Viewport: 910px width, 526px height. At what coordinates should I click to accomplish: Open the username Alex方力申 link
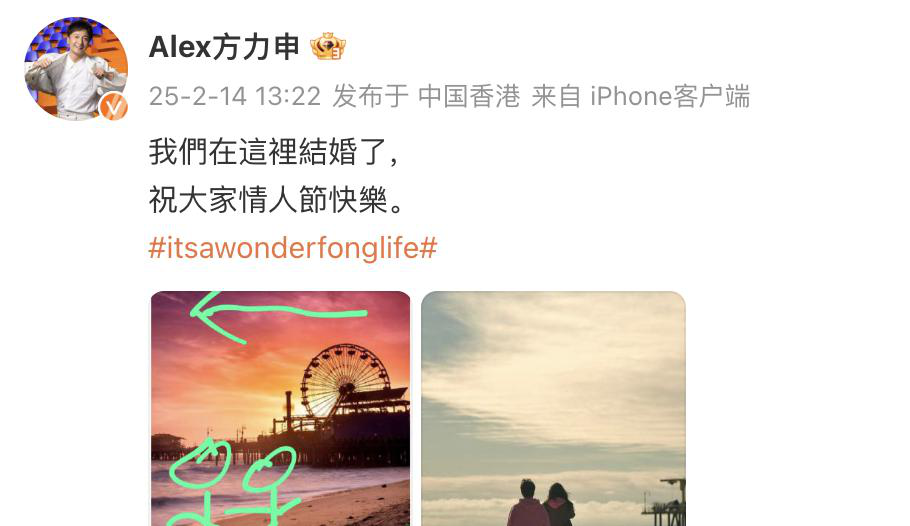pyautogui.click(x=225, y=47)
